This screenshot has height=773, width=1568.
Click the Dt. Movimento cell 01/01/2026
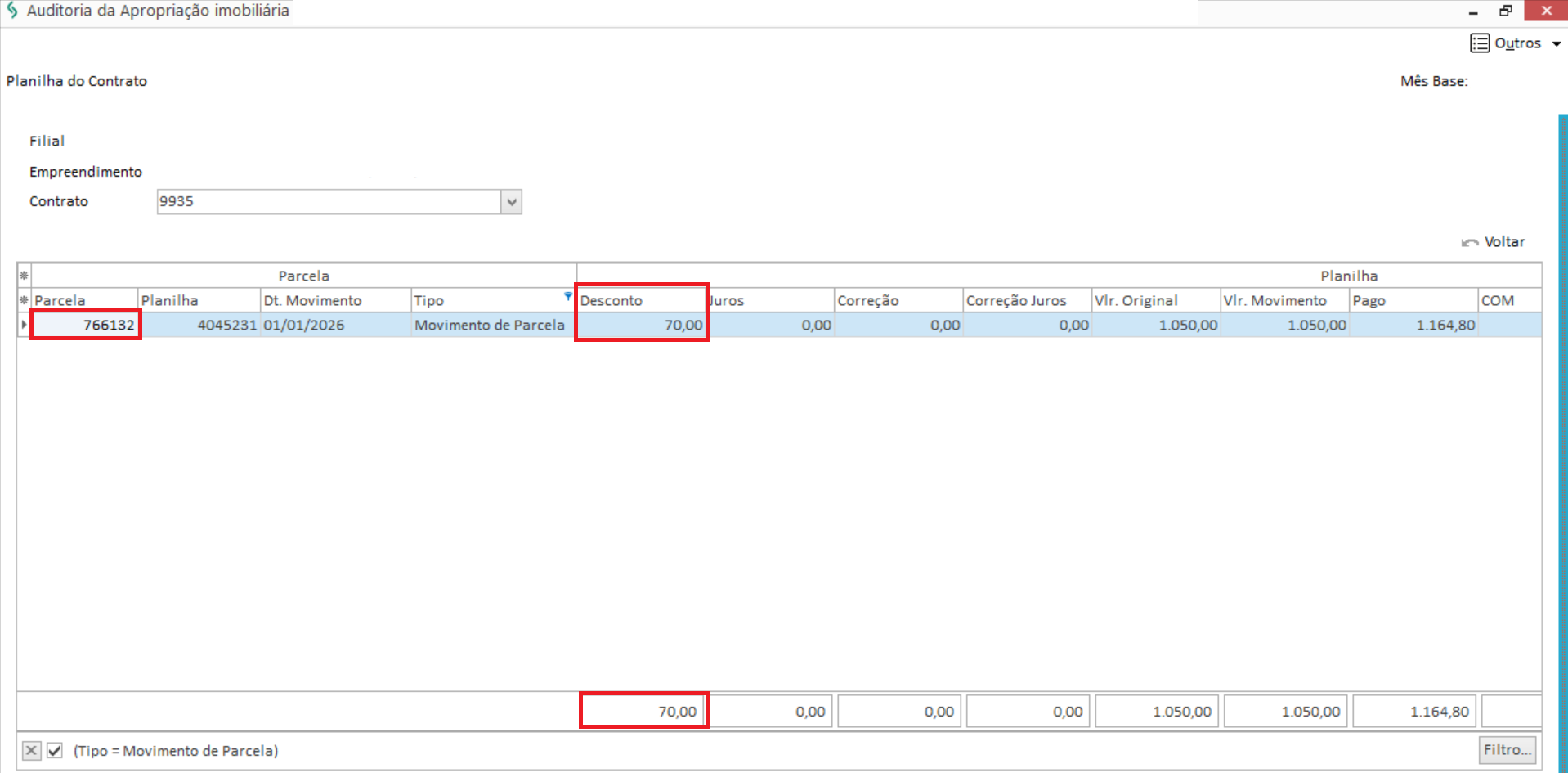[334, 325]
